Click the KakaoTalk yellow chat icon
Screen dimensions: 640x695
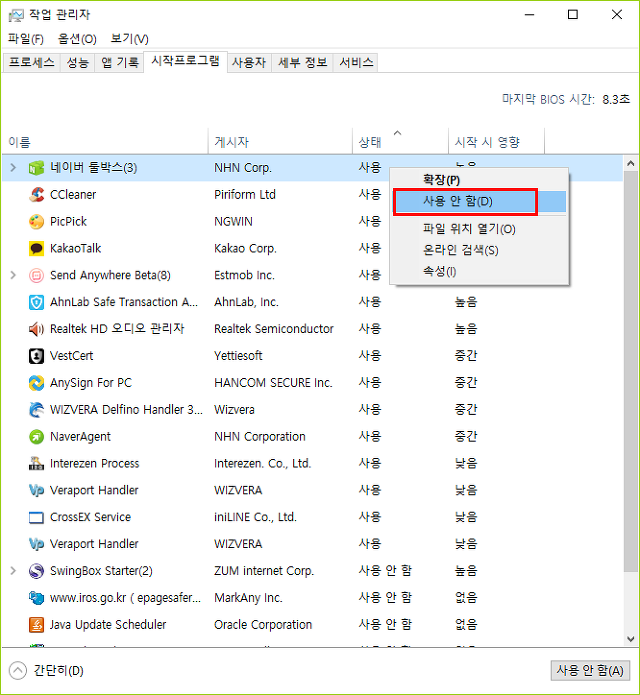click(x=36, y=248)
